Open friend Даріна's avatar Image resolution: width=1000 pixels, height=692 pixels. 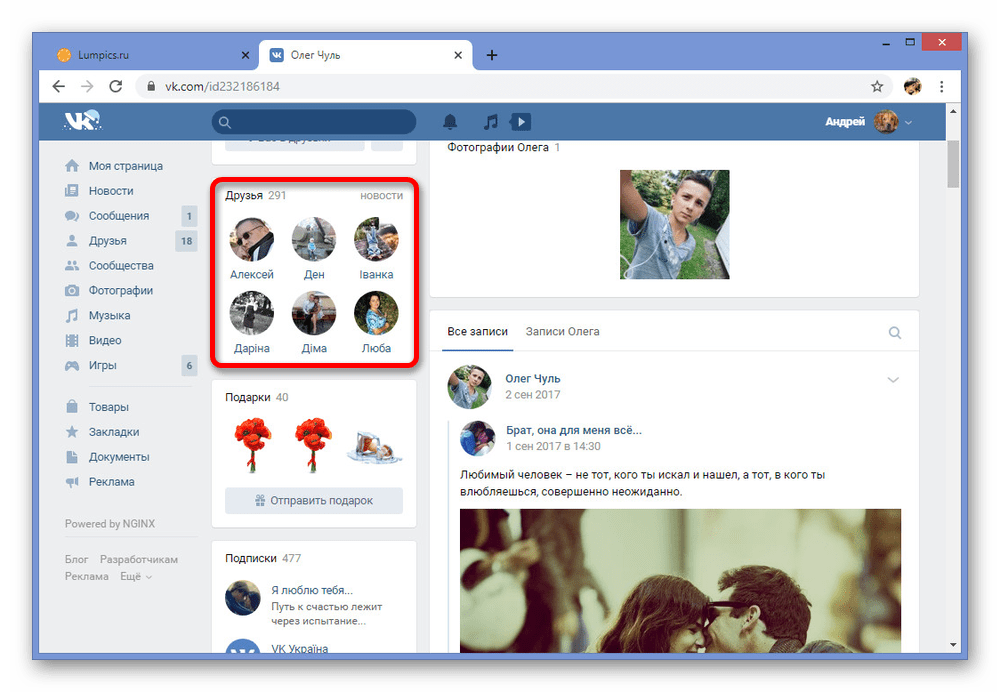click(252, 313)
